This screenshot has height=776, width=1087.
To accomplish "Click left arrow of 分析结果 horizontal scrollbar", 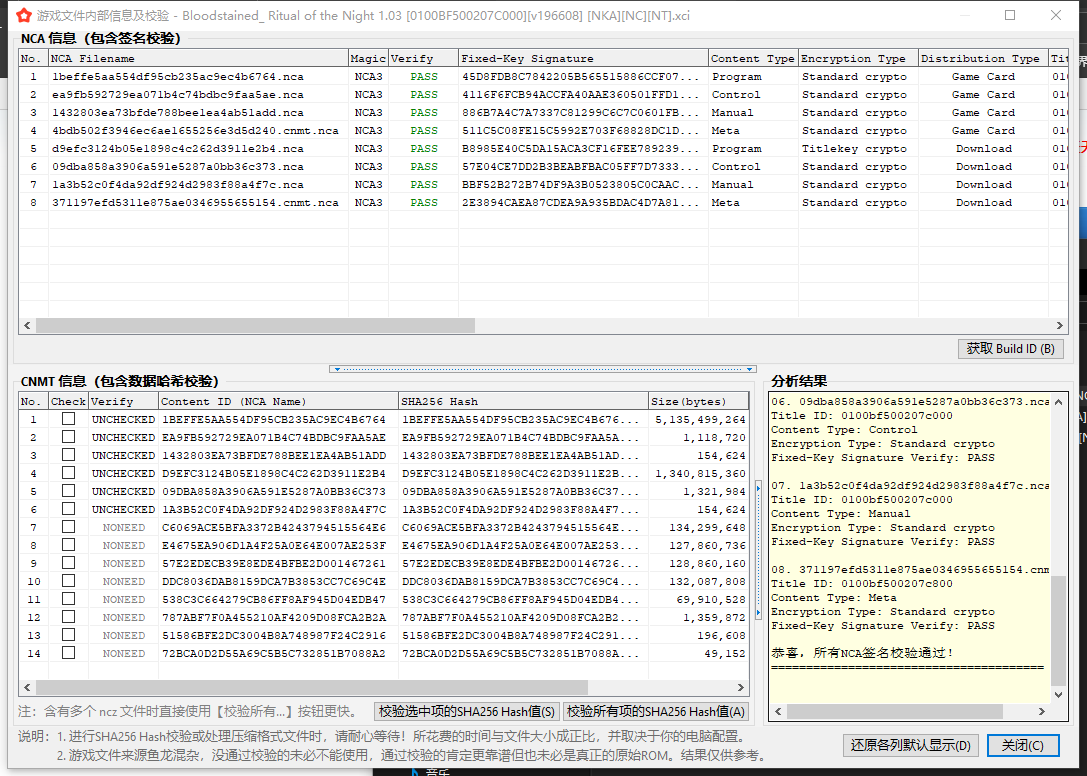I will [778, 712].
